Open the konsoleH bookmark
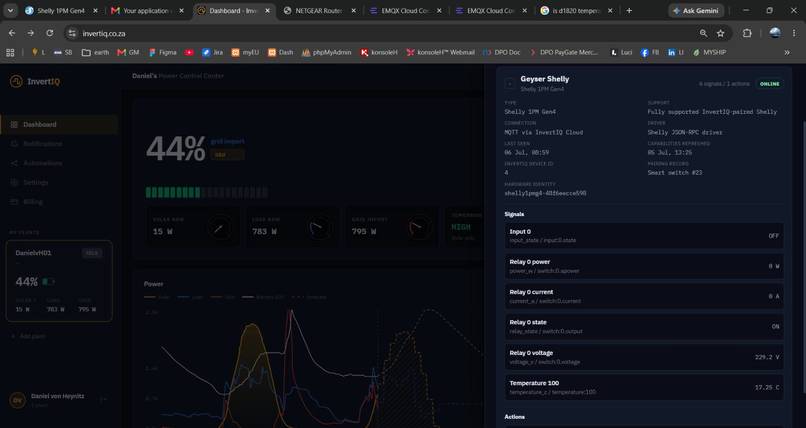806x428 pixels. pyautogui.click(x=379, y=52)
